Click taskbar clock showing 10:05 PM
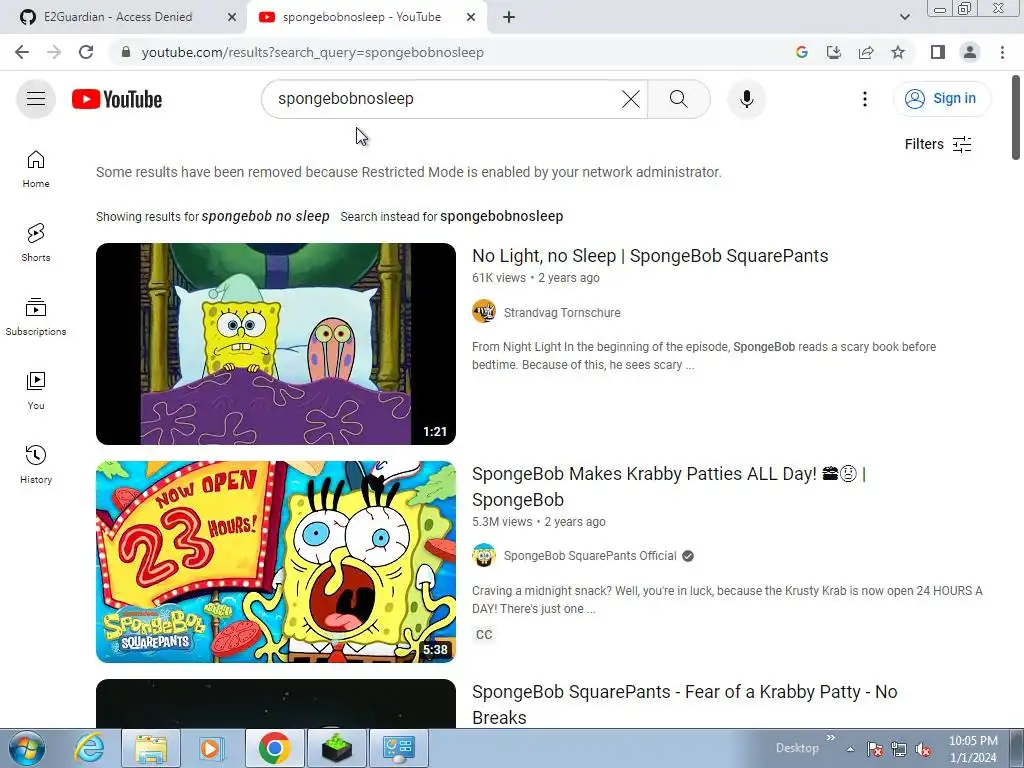The image size is (1024, 768). coord(973,749)
